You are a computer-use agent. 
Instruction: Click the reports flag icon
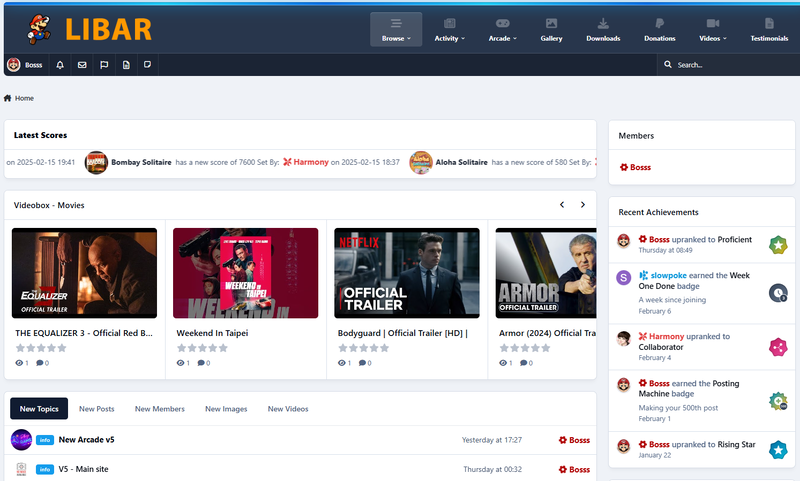104,65
